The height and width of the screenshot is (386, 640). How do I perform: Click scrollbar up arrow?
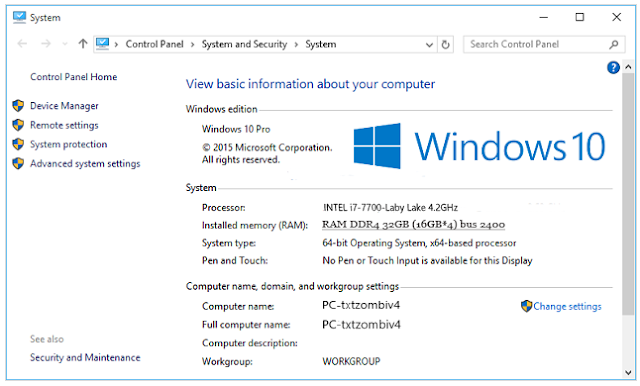(x=628, y=67)
